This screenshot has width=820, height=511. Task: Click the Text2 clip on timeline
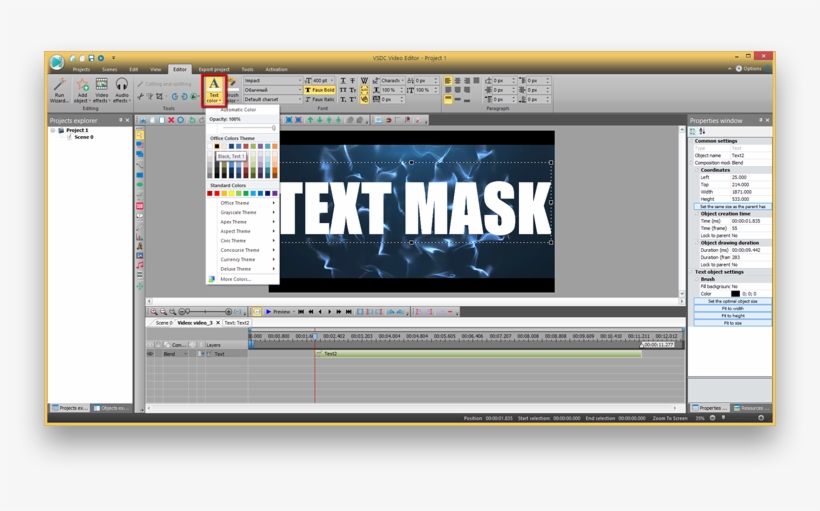click(x=479, y=354)
